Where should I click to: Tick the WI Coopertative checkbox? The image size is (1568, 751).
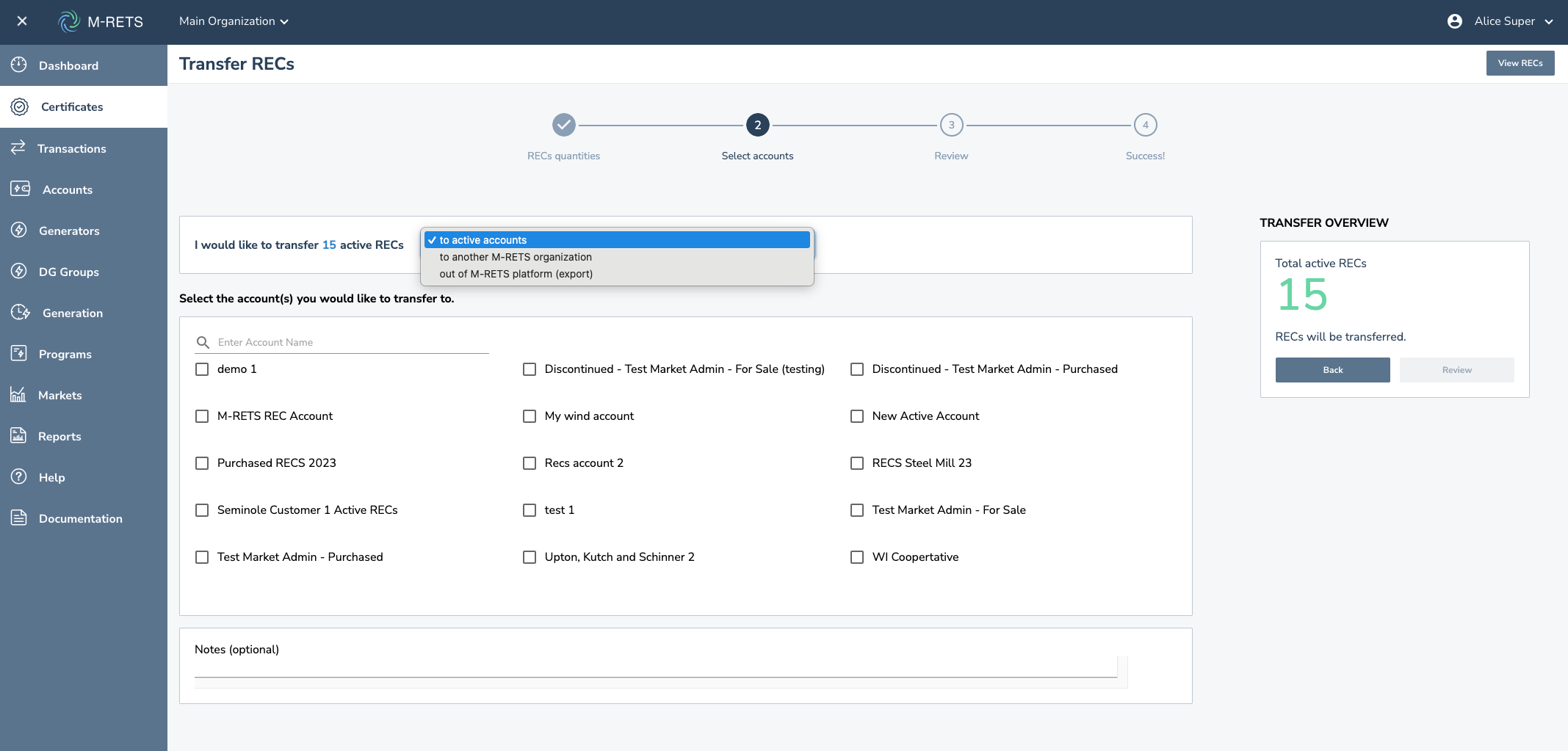coord(857,557)
